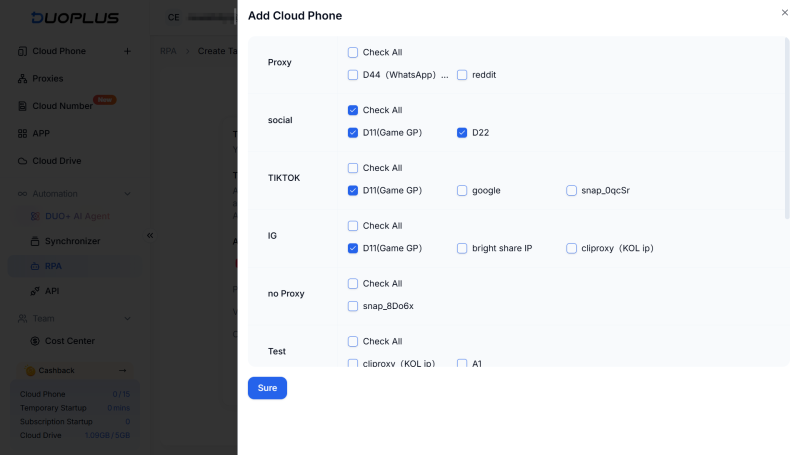This screenshot has width=800, height=455.
Task: Open the Synchronizer icon entry
Action: click(x=35, y=241)
